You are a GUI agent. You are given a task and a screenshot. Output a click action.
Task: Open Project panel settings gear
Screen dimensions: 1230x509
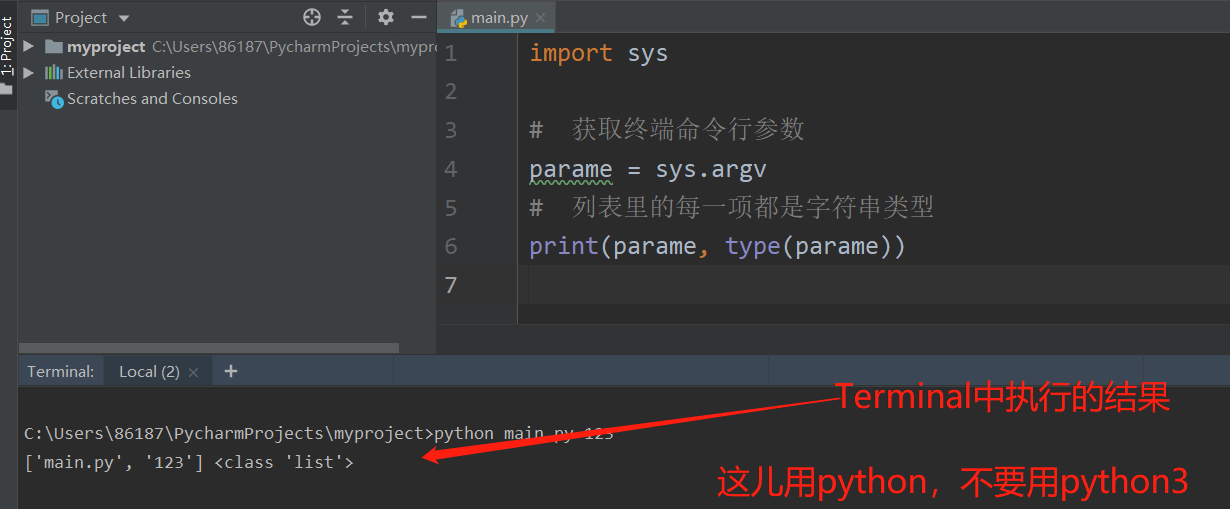(386, 17)
